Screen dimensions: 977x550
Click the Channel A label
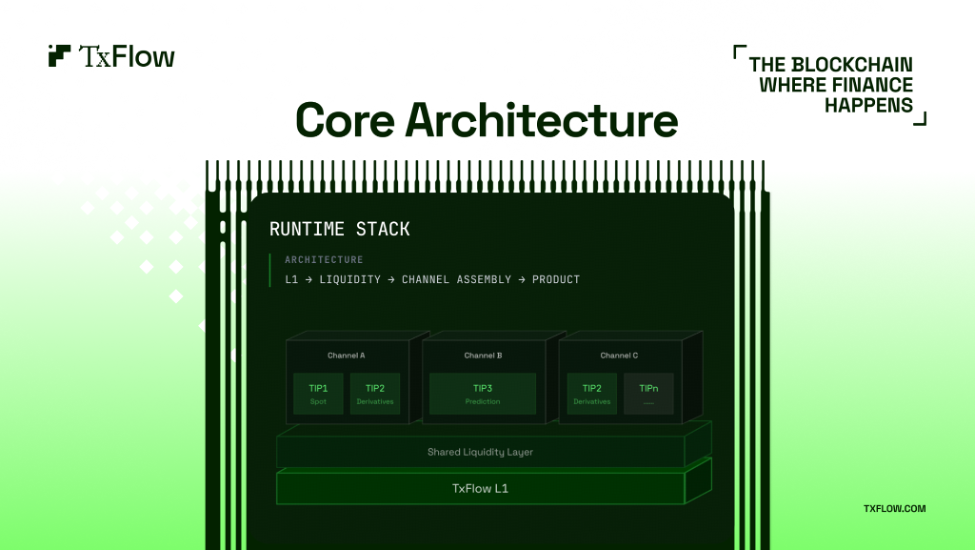pos(346,356)
